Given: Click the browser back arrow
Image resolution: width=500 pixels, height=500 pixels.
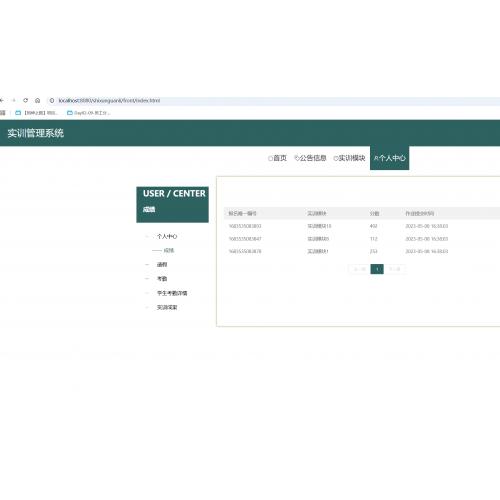Looking at the screenshot, I should pyautogui.click(x=2, y=100).
